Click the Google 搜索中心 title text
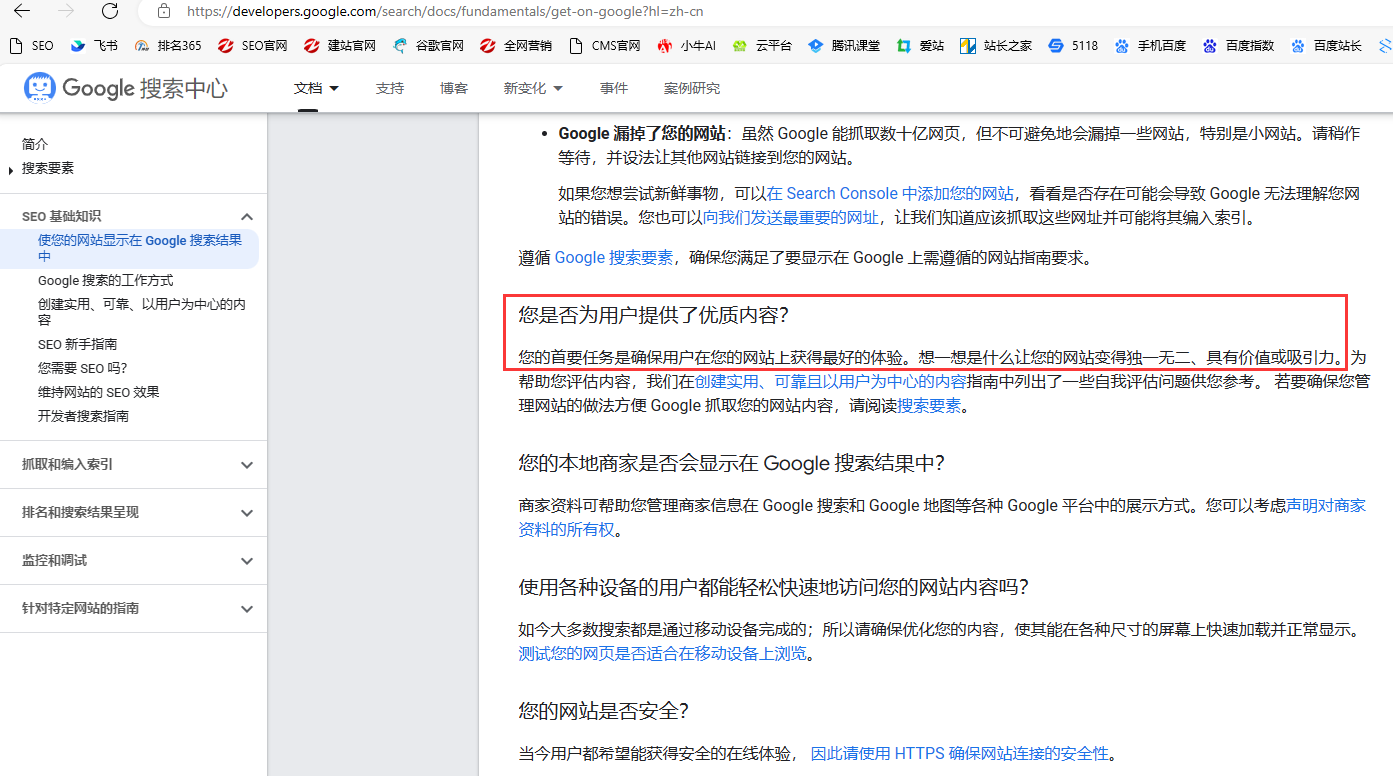1393x776 pixels. coord(145,88)
